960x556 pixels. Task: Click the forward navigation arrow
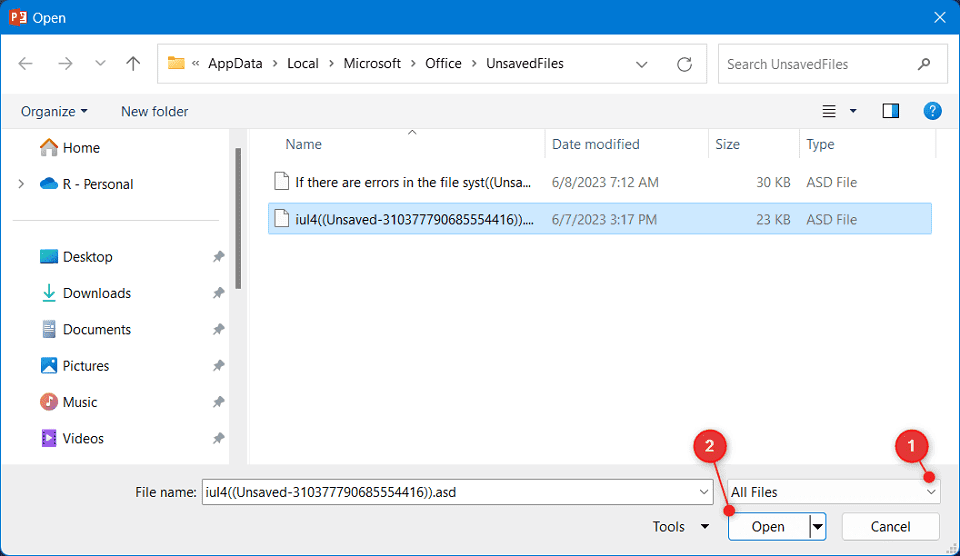[x=65, y=64]
